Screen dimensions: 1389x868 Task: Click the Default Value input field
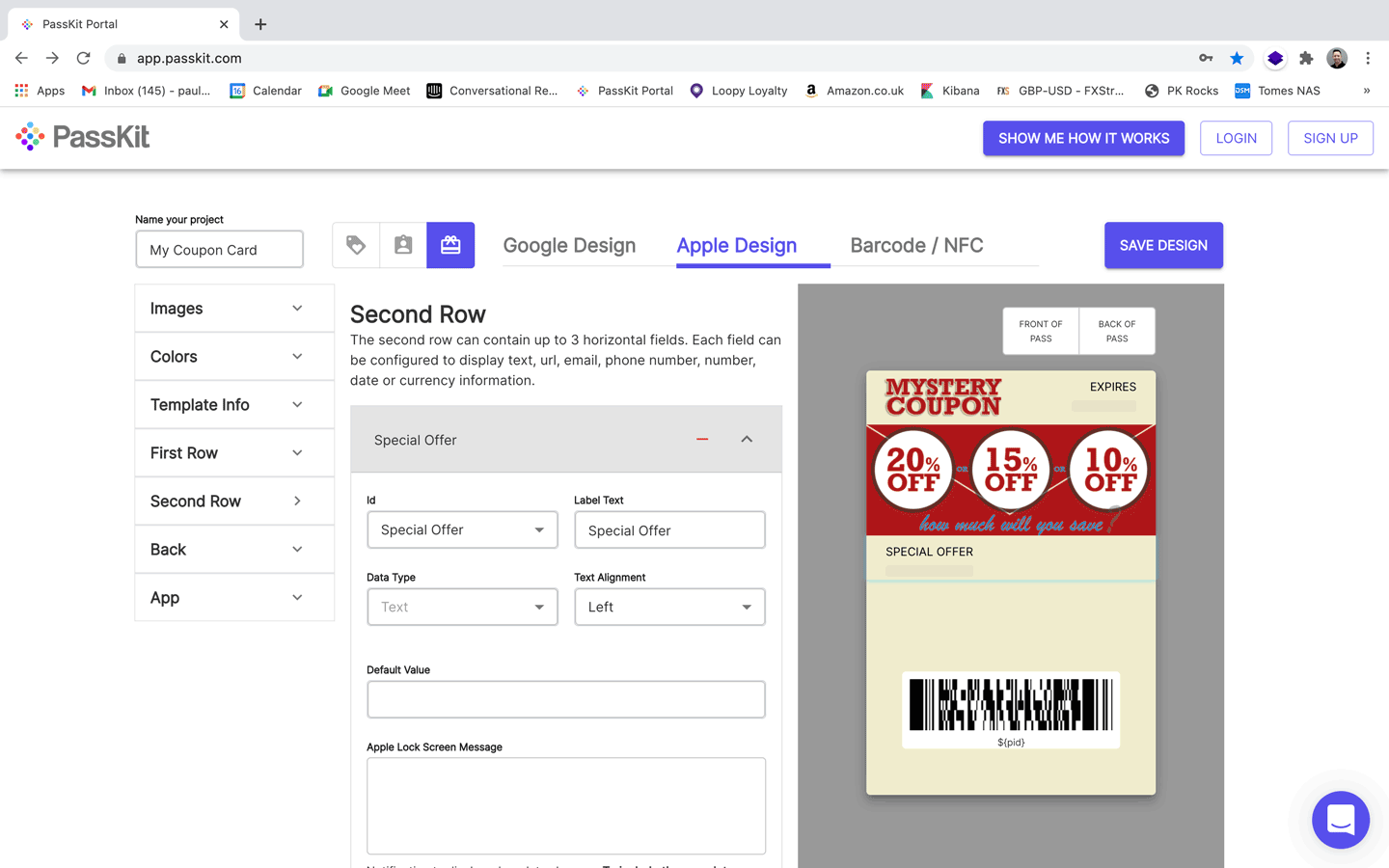pyautogui.click(x=566, y=699)
